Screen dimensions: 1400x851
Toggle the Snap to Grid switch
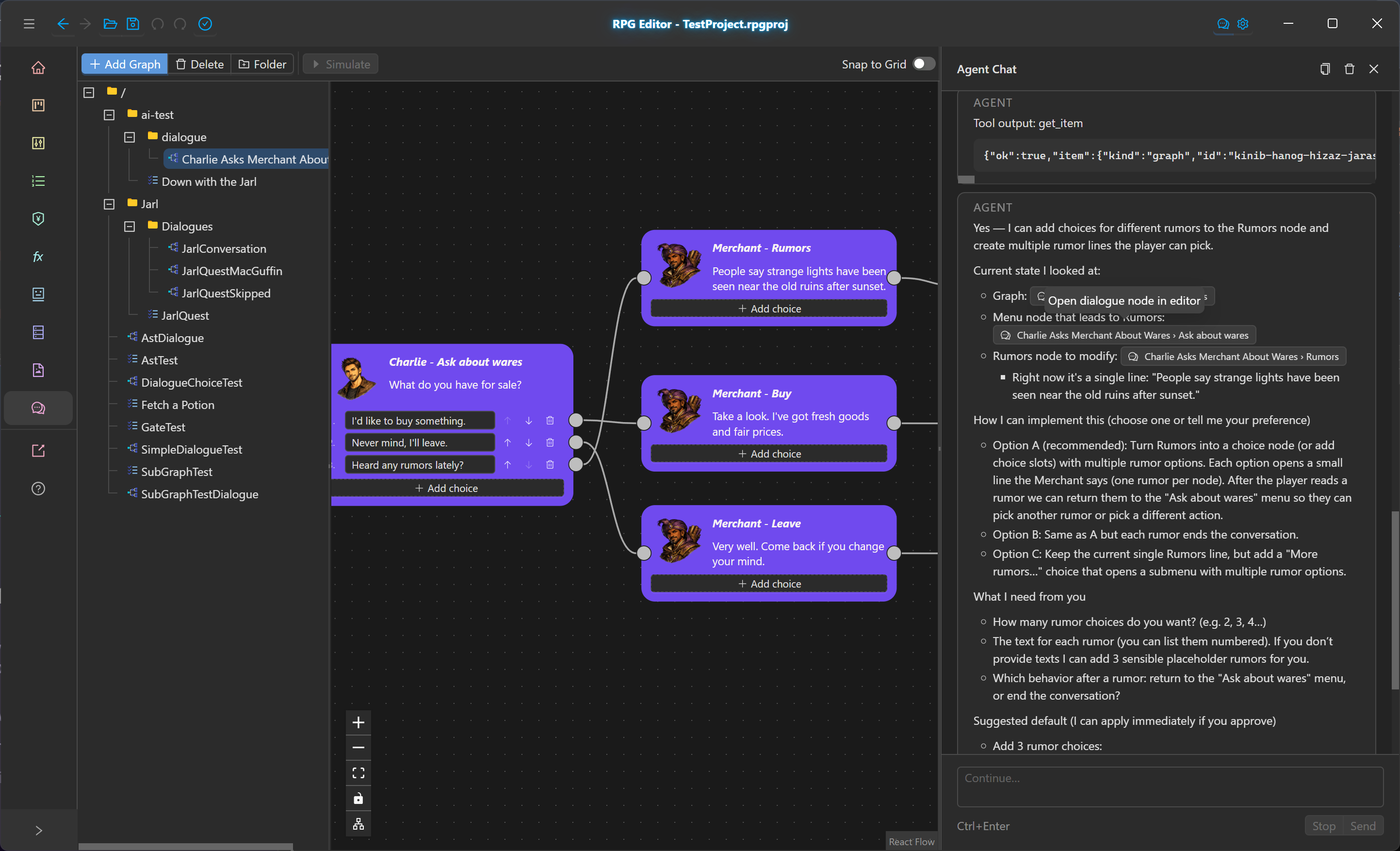(x=923, y=64)
